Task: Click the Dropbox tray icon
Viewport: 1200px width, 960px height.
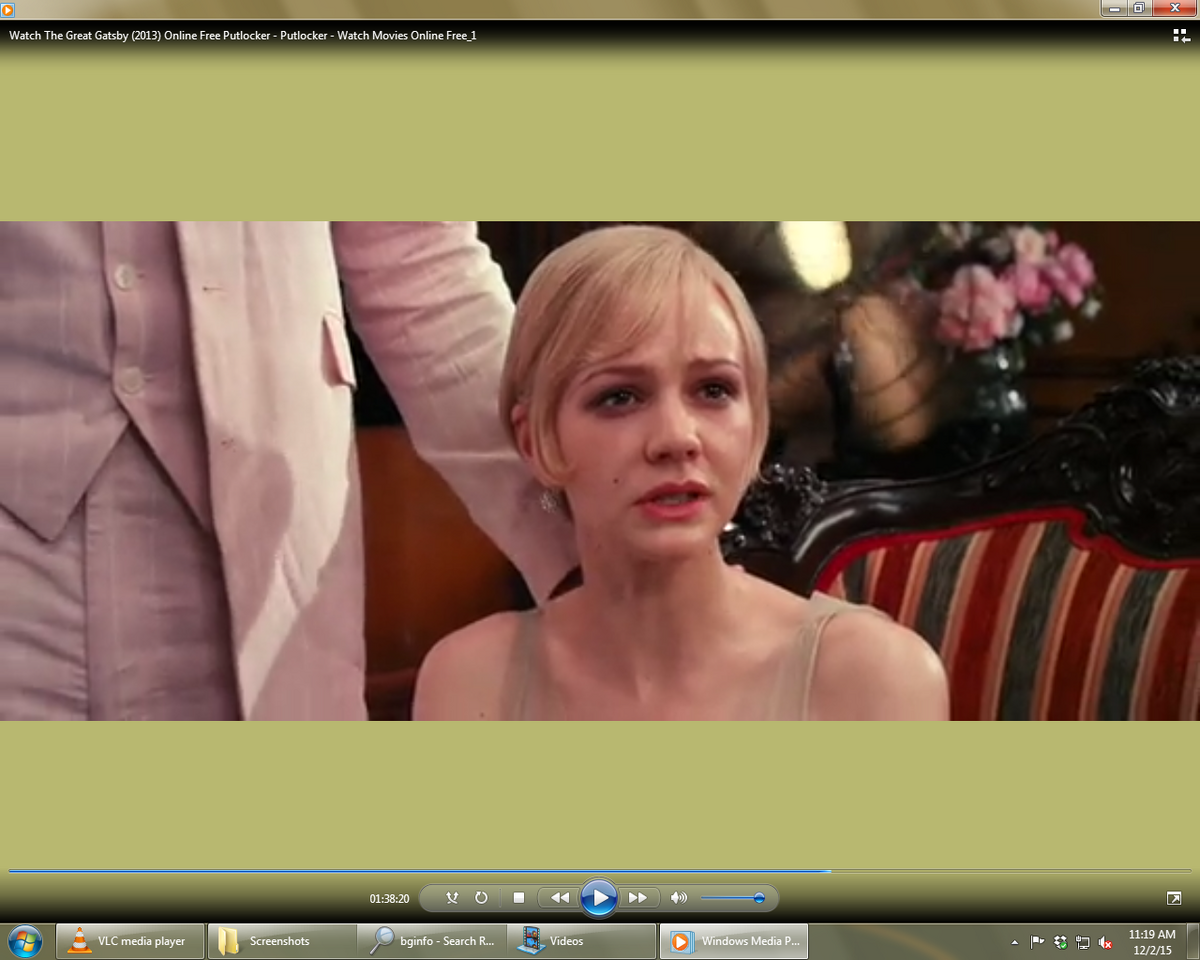Action: pos(1060,942)
